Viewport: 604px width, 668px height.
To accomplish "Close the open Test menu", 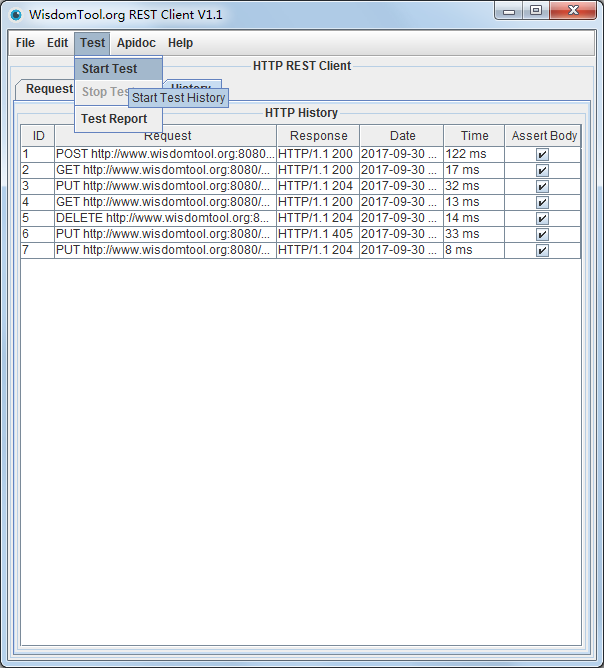I will [92, 43].
